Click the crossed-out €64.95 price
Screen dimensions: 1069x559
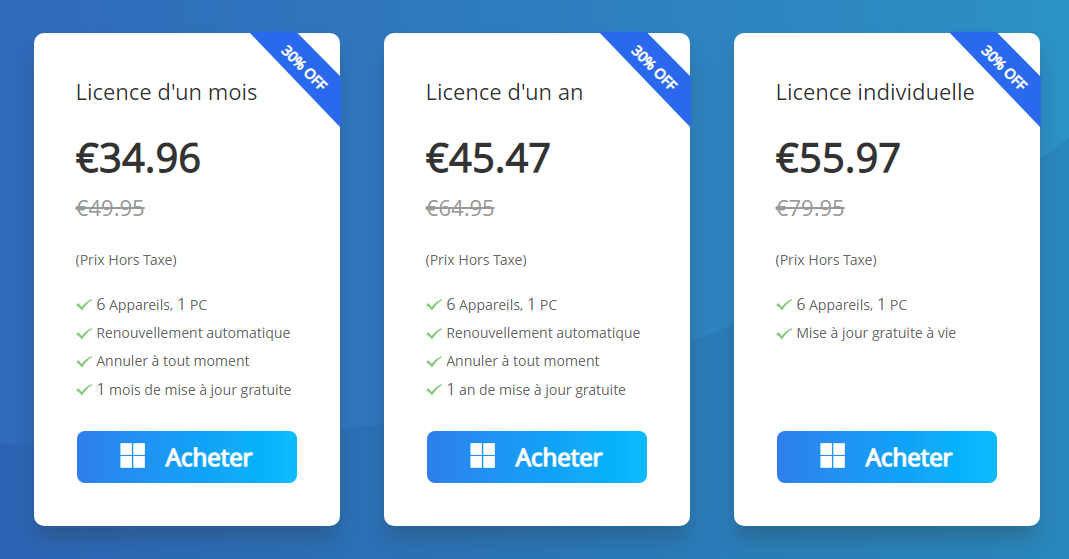pyautogui.click(x=460, y=208)
